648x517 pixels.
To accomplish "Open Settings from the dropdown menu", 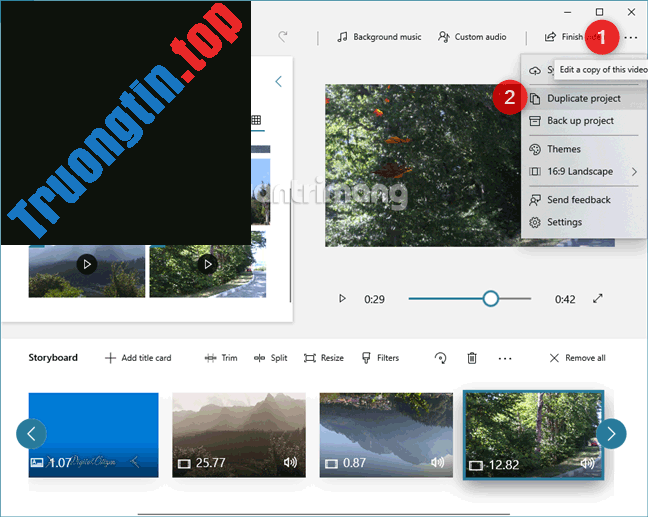I will pyautogui.click(x=584, y=222).
